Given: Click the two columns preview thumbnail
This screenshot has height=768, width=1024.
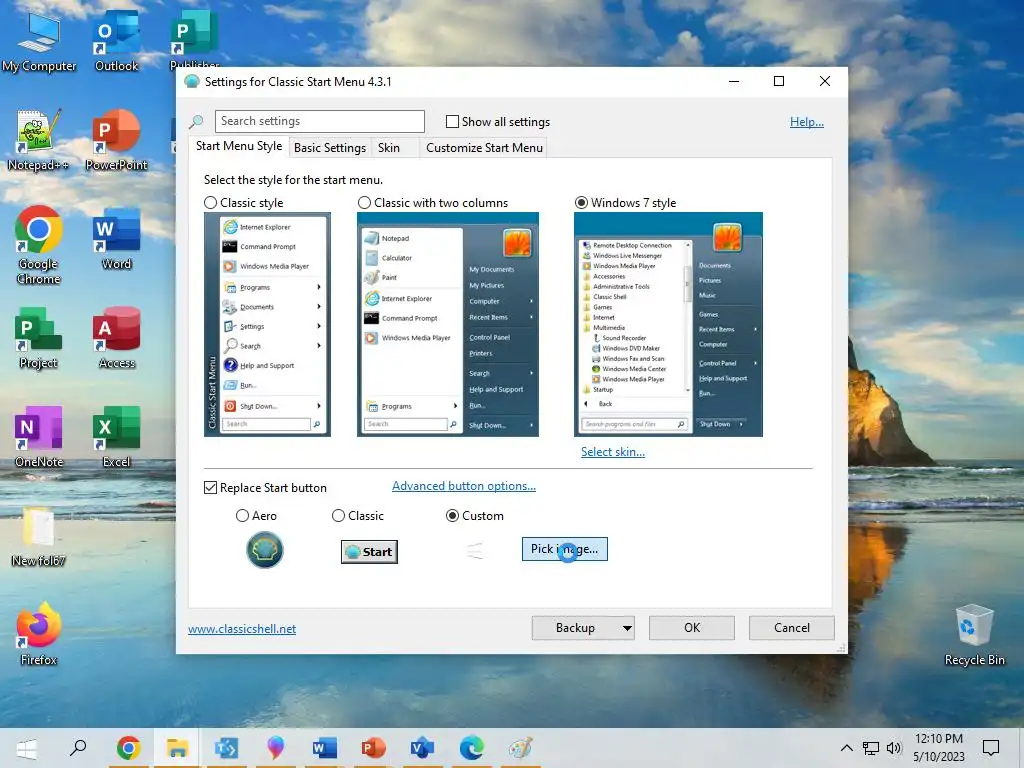Looking at the screenshot, I should point(447,325).
